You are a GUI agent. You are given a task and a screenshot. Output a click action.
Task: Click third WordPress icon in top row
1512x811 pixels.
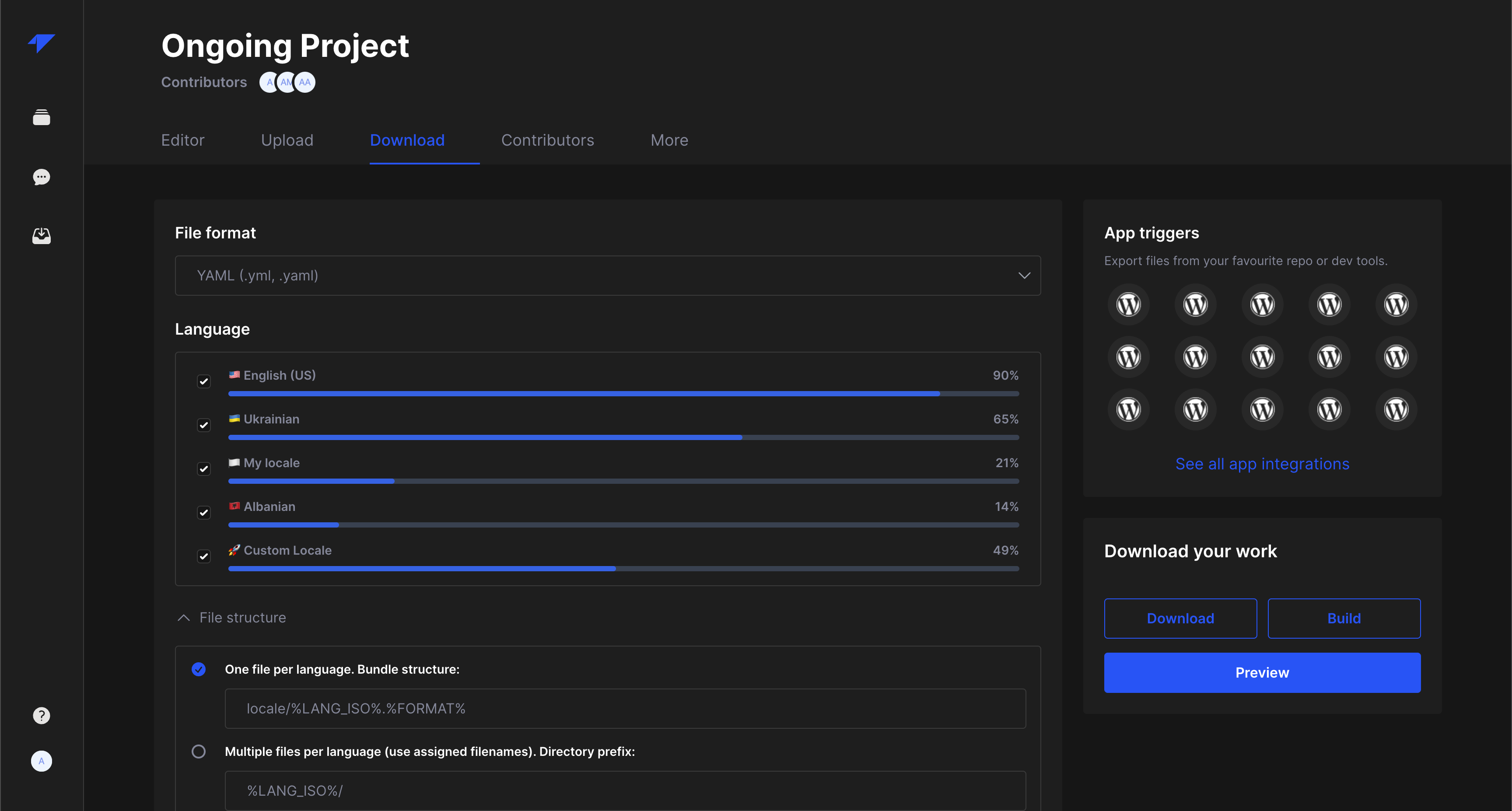point(1262,304)
